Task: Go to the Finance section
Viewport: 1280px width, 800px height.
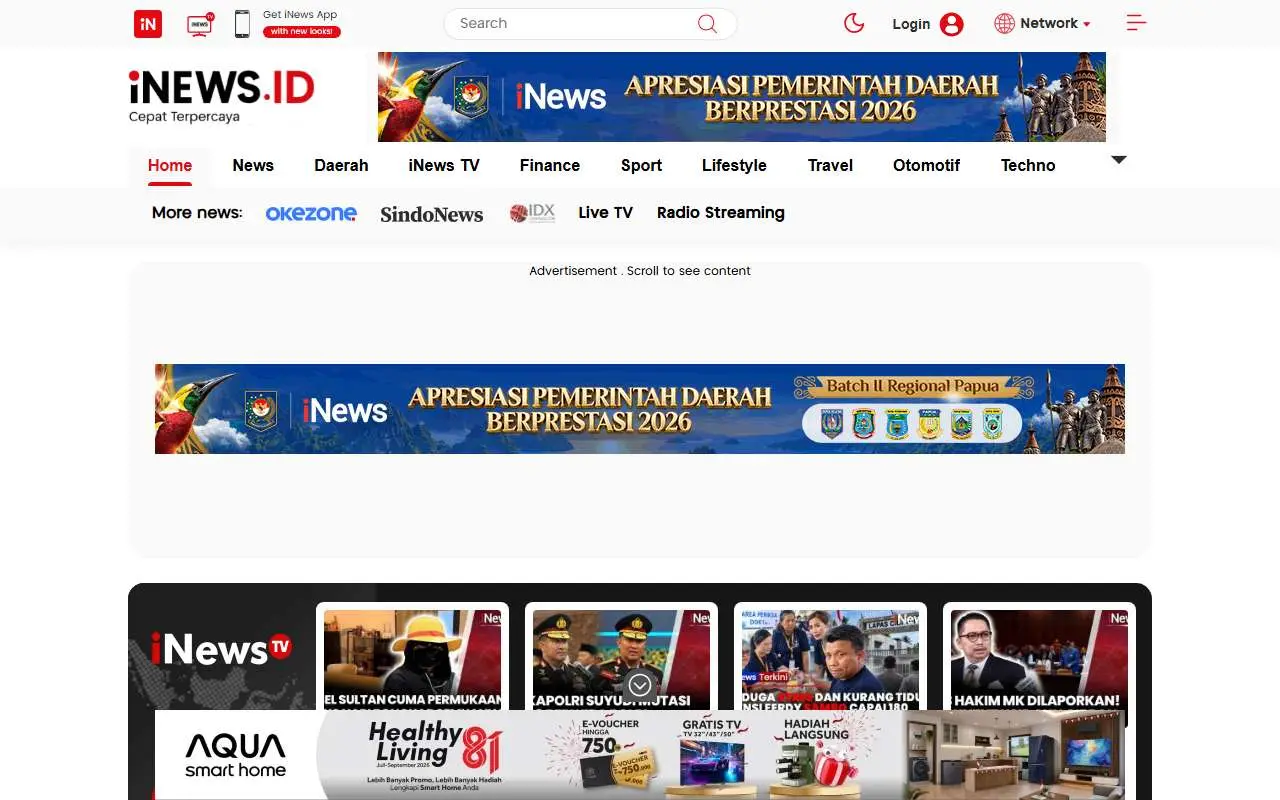Action: click(550, 165)
